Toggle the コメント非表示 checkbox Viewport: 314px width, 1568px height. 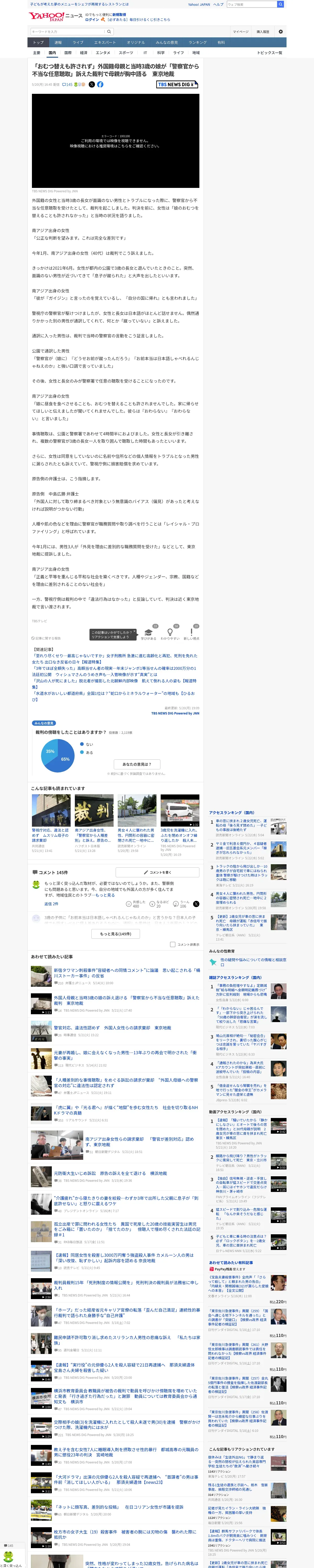[x=172, y=945]
